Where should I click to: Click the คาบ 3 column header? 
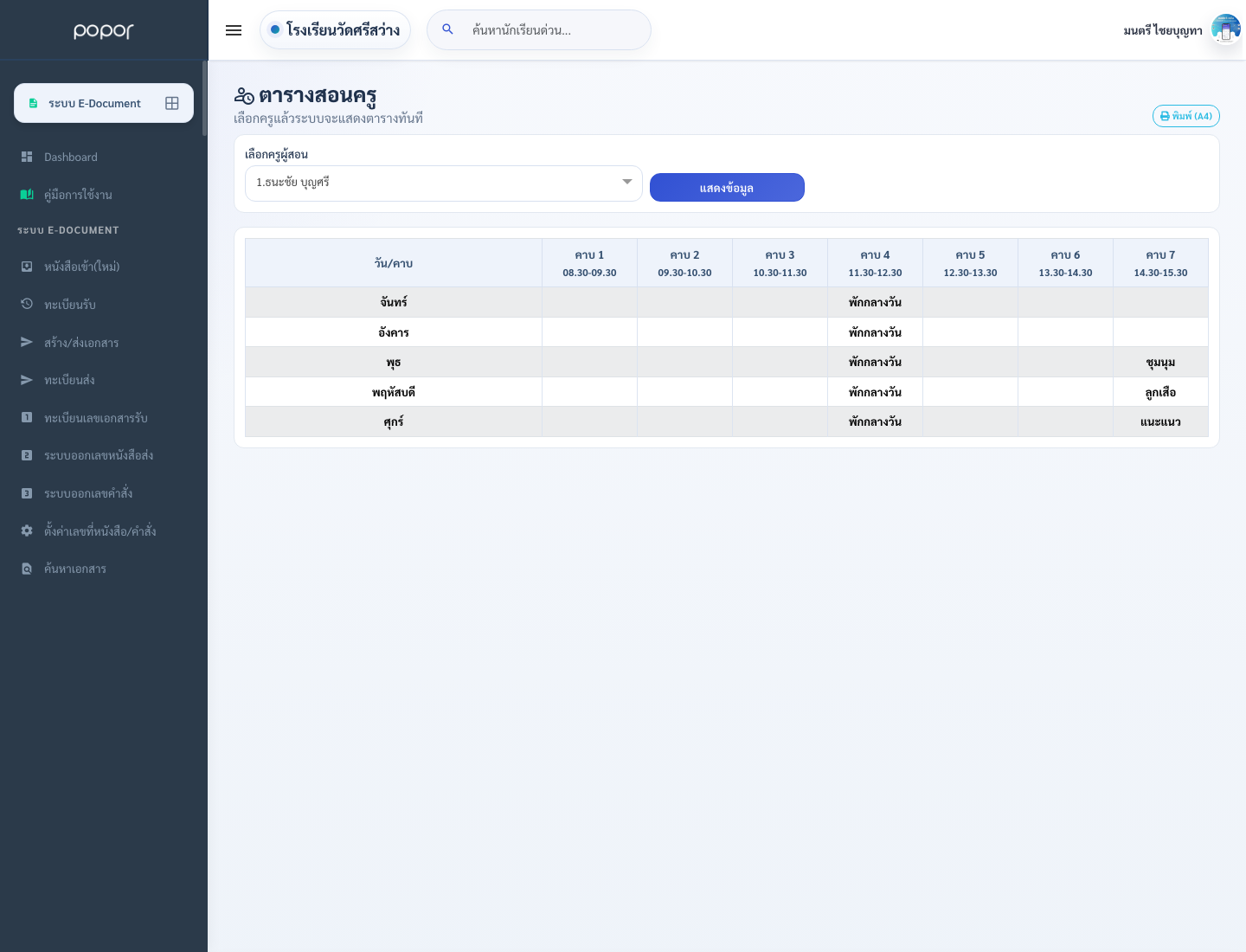coord(780,263)
